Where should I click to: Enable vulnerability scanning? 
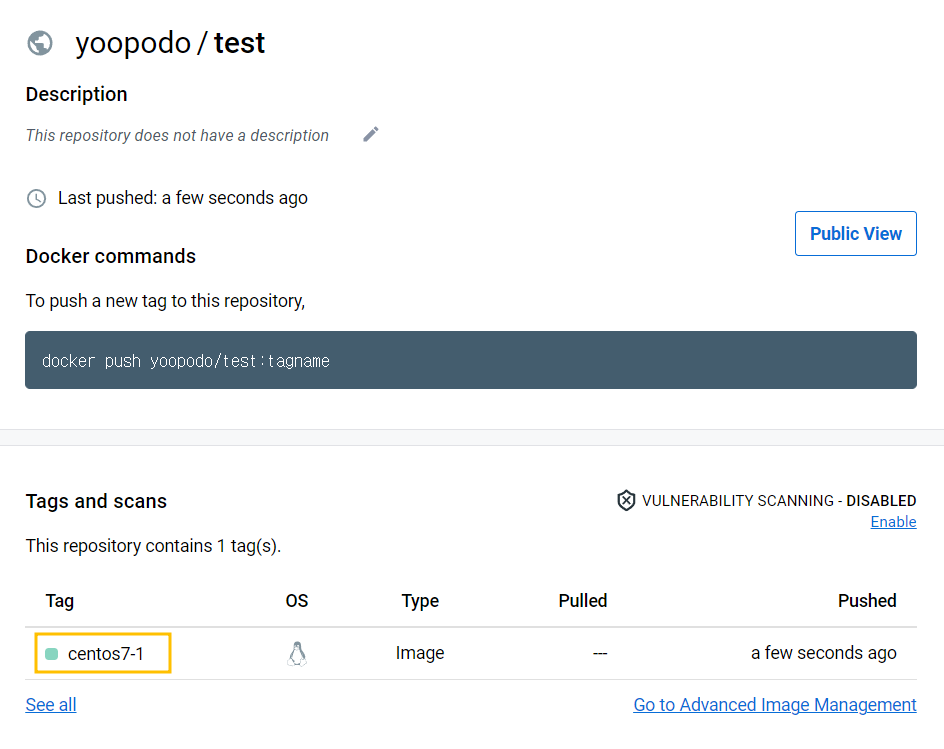pyautogui.click(x=893, y=522)
